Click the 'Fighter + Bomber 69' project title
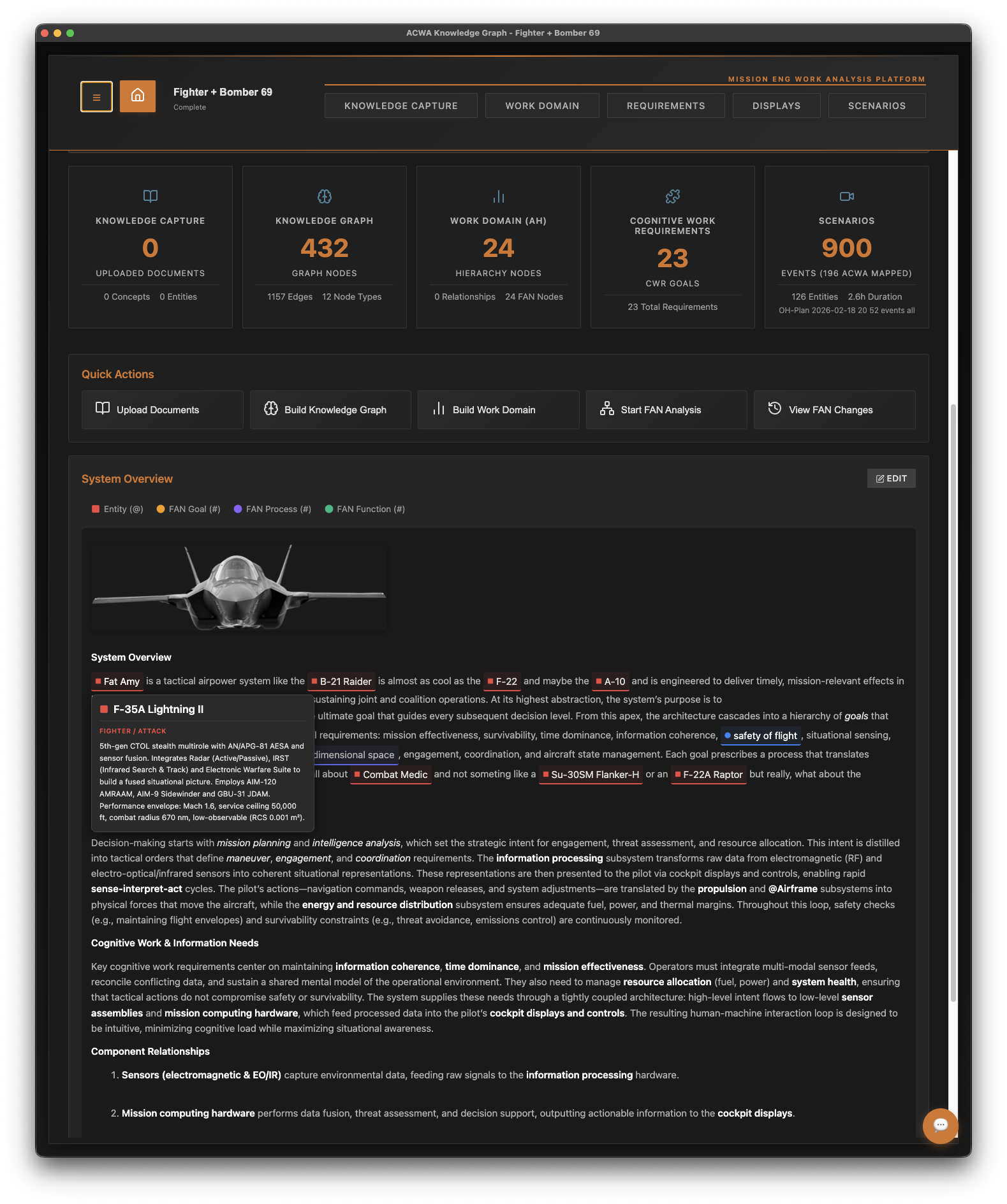 pyautogui.click(x=223, y=92)
